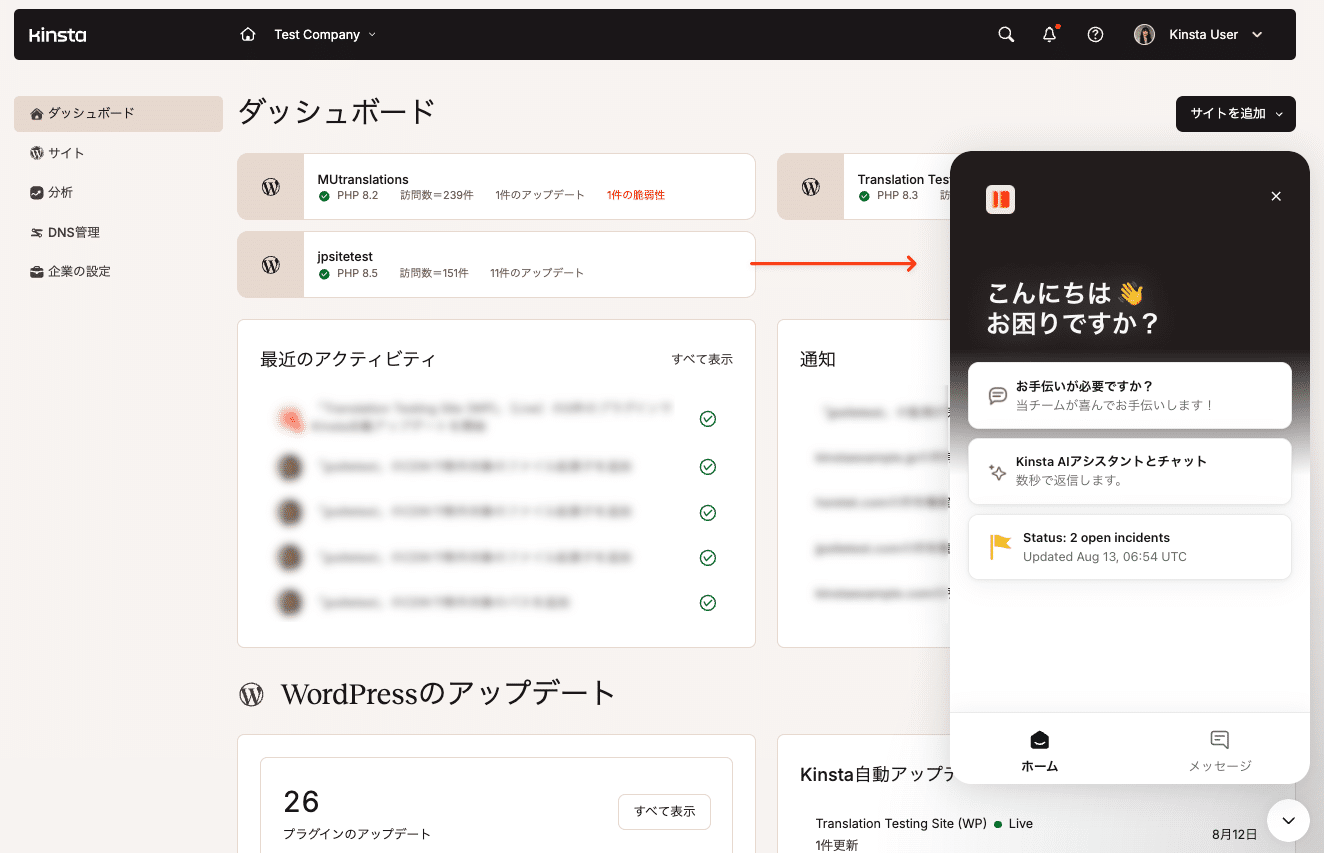Open the notifications bell icon
This screenshot has width=1324, height=853.
pyautogui.click(x=1050, y=34)
